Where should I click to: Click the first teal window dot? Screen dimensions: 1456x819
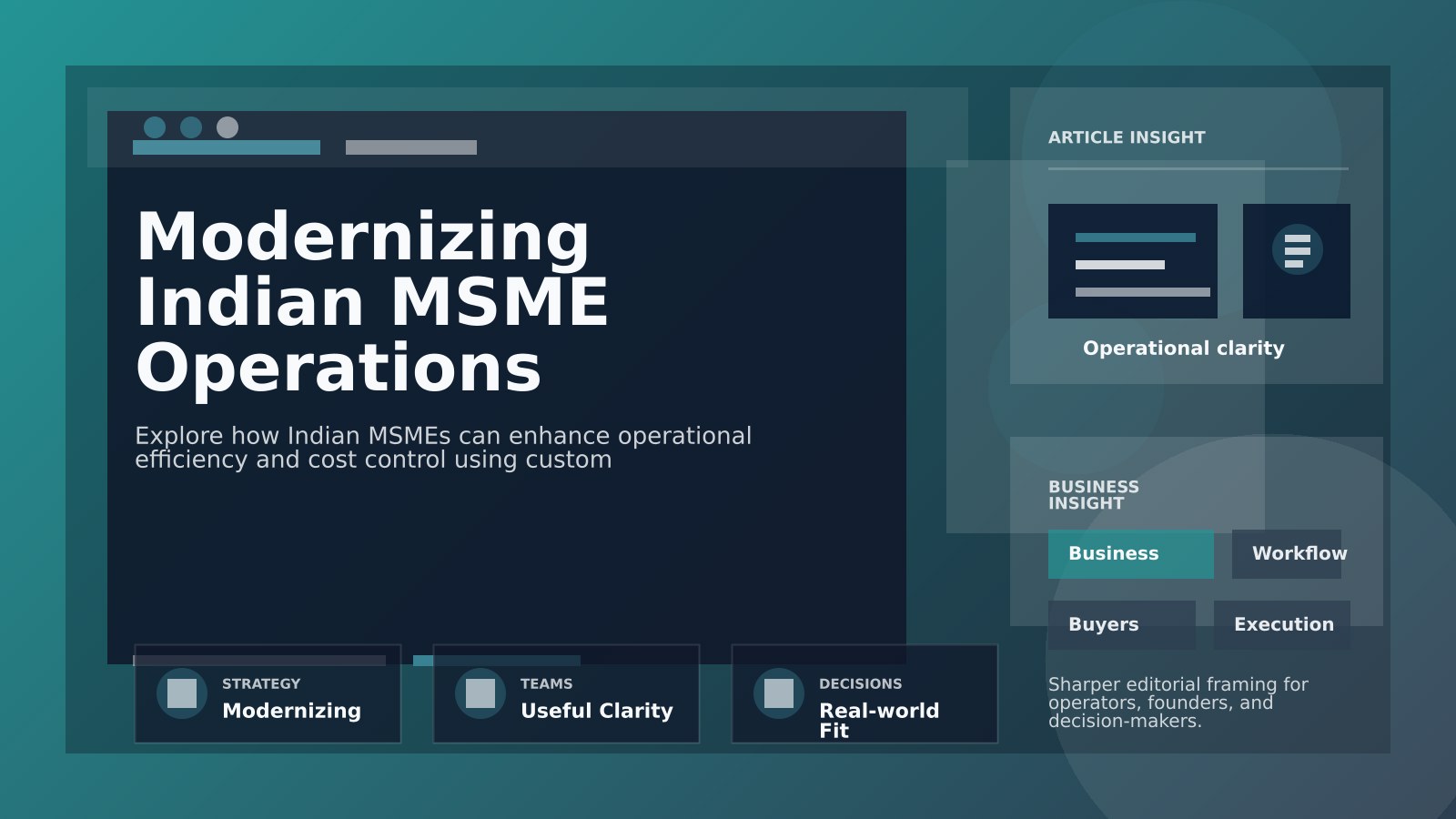click(x=155, y=127)
